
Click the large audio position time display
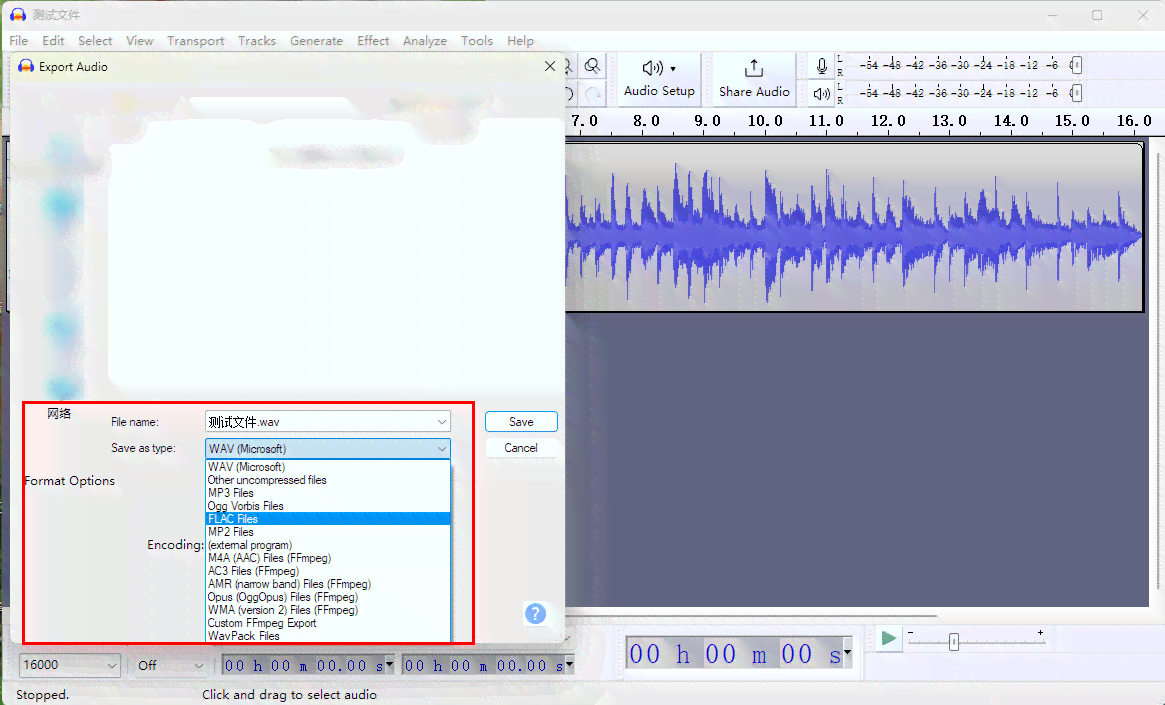[x=734, y=654]
